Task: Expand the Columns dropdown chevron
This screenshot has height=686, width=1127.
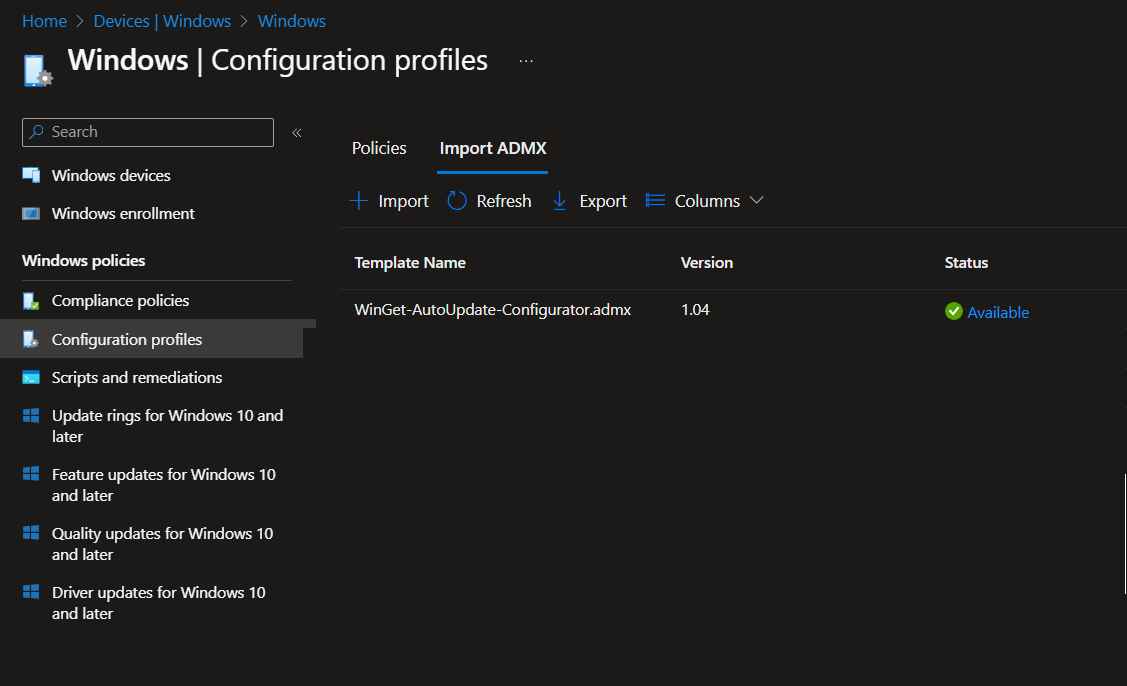Action: click(757, 201)
